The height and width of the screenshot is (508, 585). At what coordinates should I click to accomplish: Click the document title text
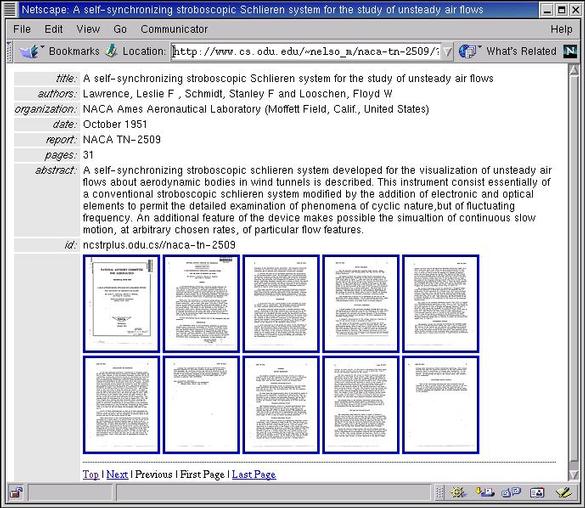(x=288, y=78)
